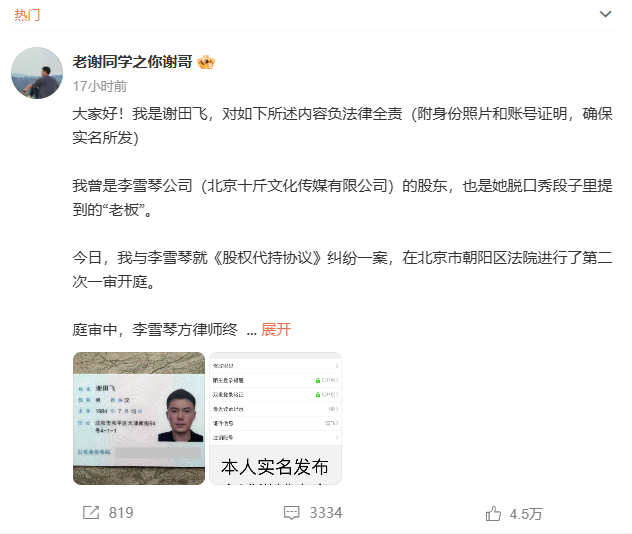The width and height of the screenshot is (632, 534).
Task: Open the poster's round avatar picture
Action: [37, 73]
